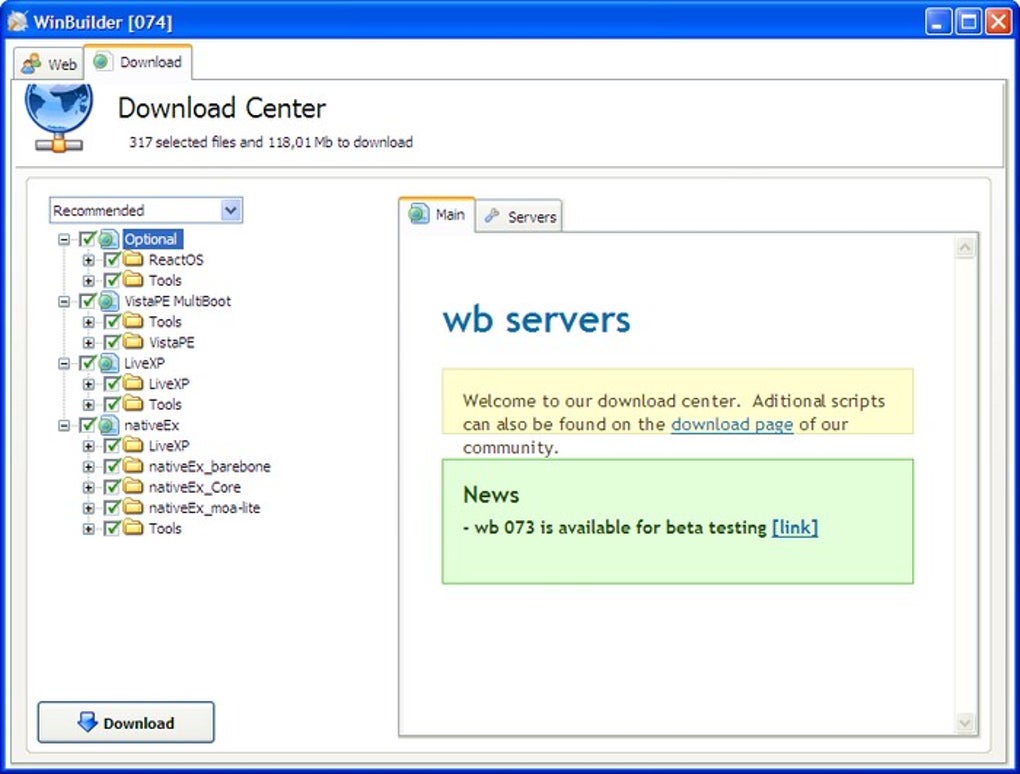Click the scrollbar up arrow in Main panel
The image size is (1020, 774).
pyautogui.click(x=965, y=248)
